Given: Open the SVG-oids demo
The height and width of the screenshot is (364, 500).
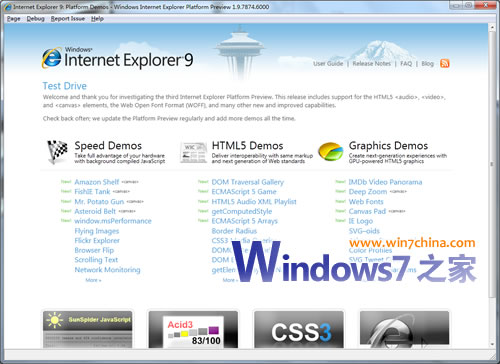Looking at the screenshot, I should pyautogui.click(x=364, y=231).
